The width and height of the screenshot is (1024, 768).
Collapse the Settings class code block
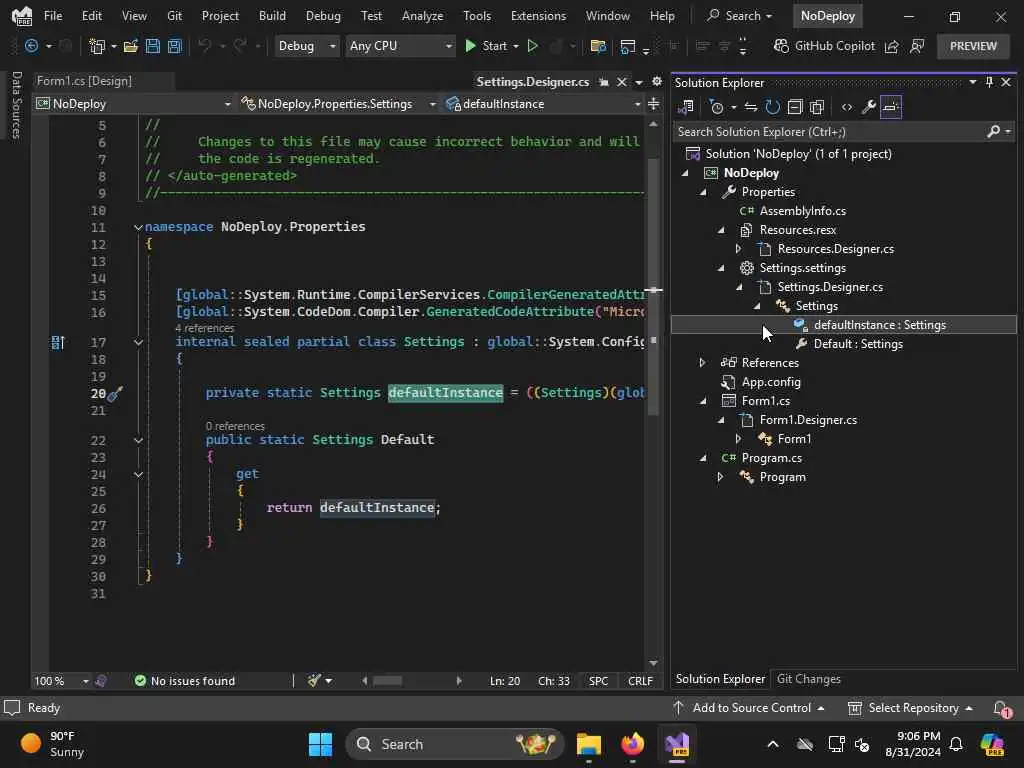(138, 342)
